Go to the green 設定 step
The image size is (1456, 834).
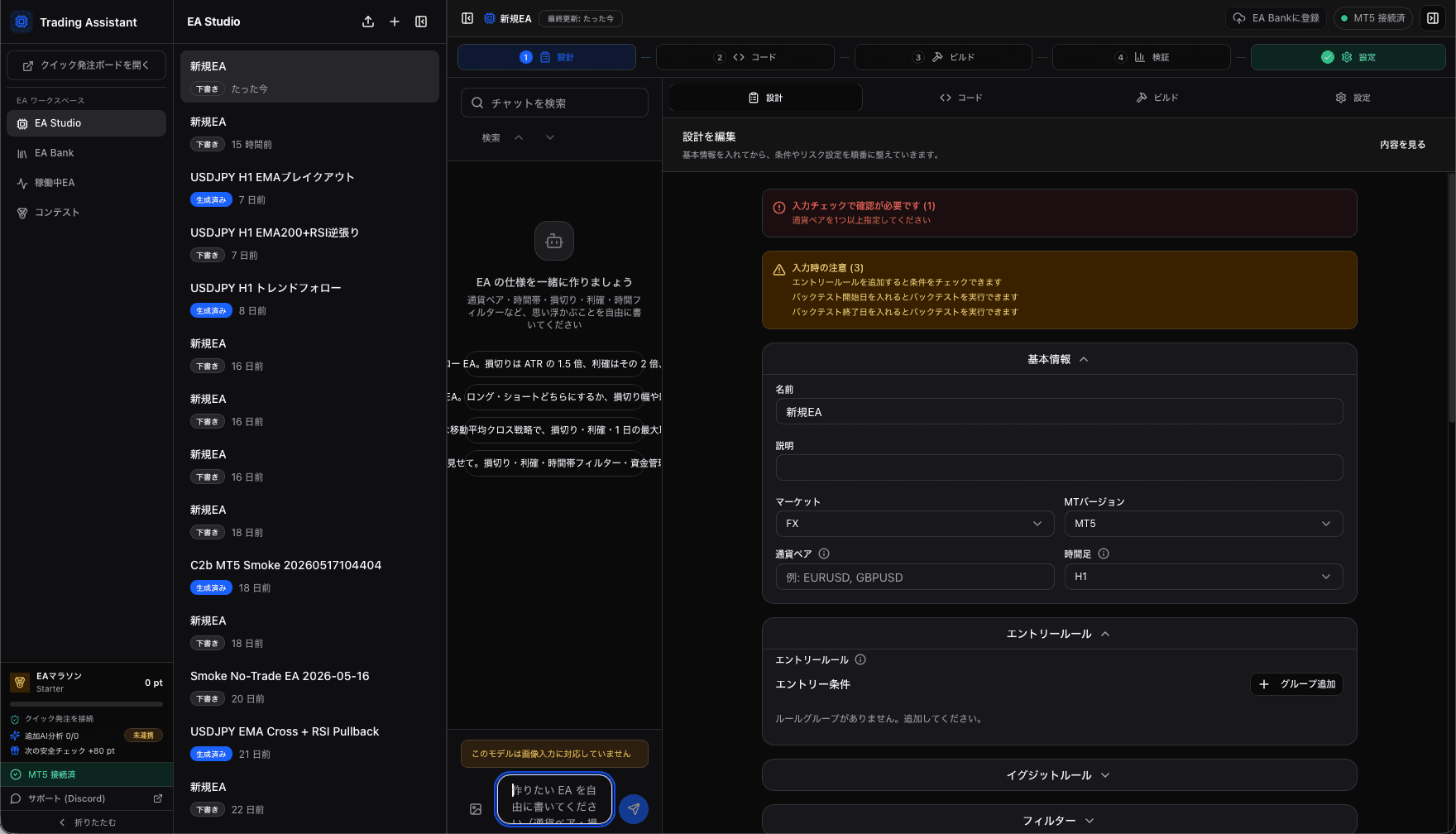[1348, 57]
